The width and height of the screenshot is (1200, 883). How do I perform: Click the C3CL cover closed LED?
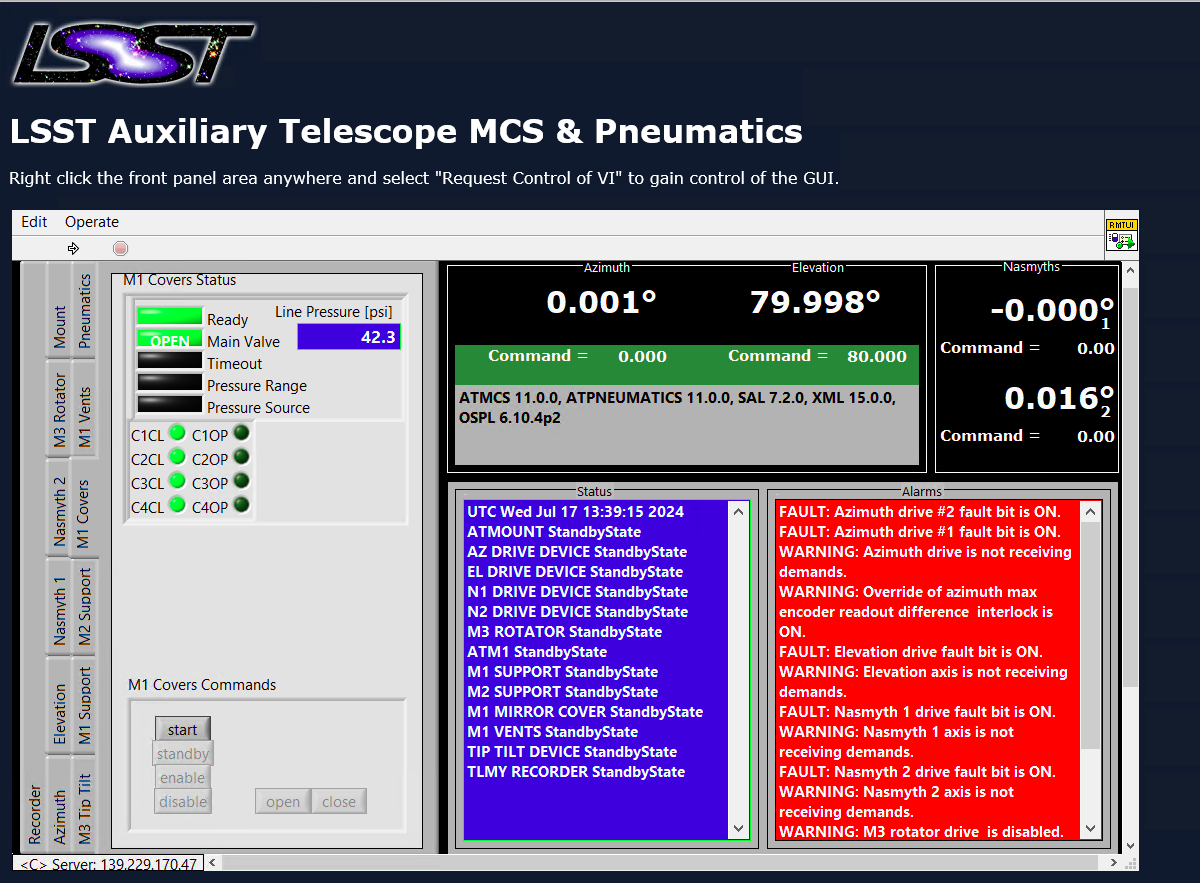point(177,481)
